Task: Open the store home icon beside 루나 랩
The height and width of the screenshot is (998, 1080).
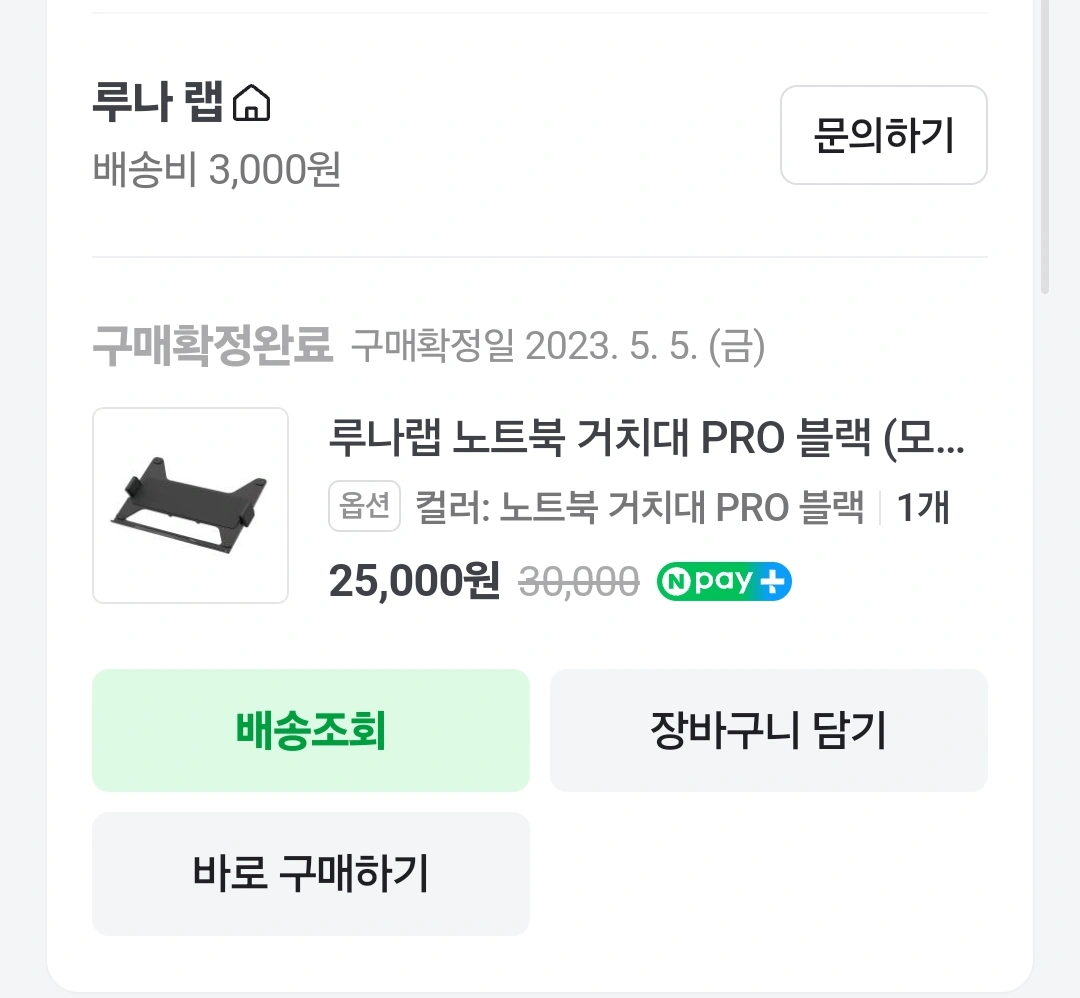Action: click(251, 103)
